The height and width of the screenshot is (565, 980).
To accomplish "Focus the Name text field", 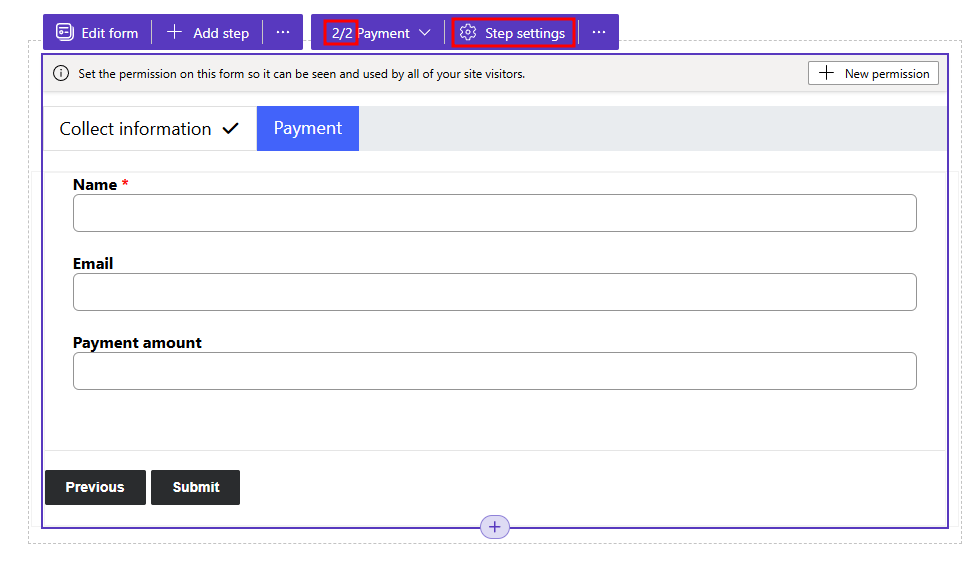I will click(494, 213).
